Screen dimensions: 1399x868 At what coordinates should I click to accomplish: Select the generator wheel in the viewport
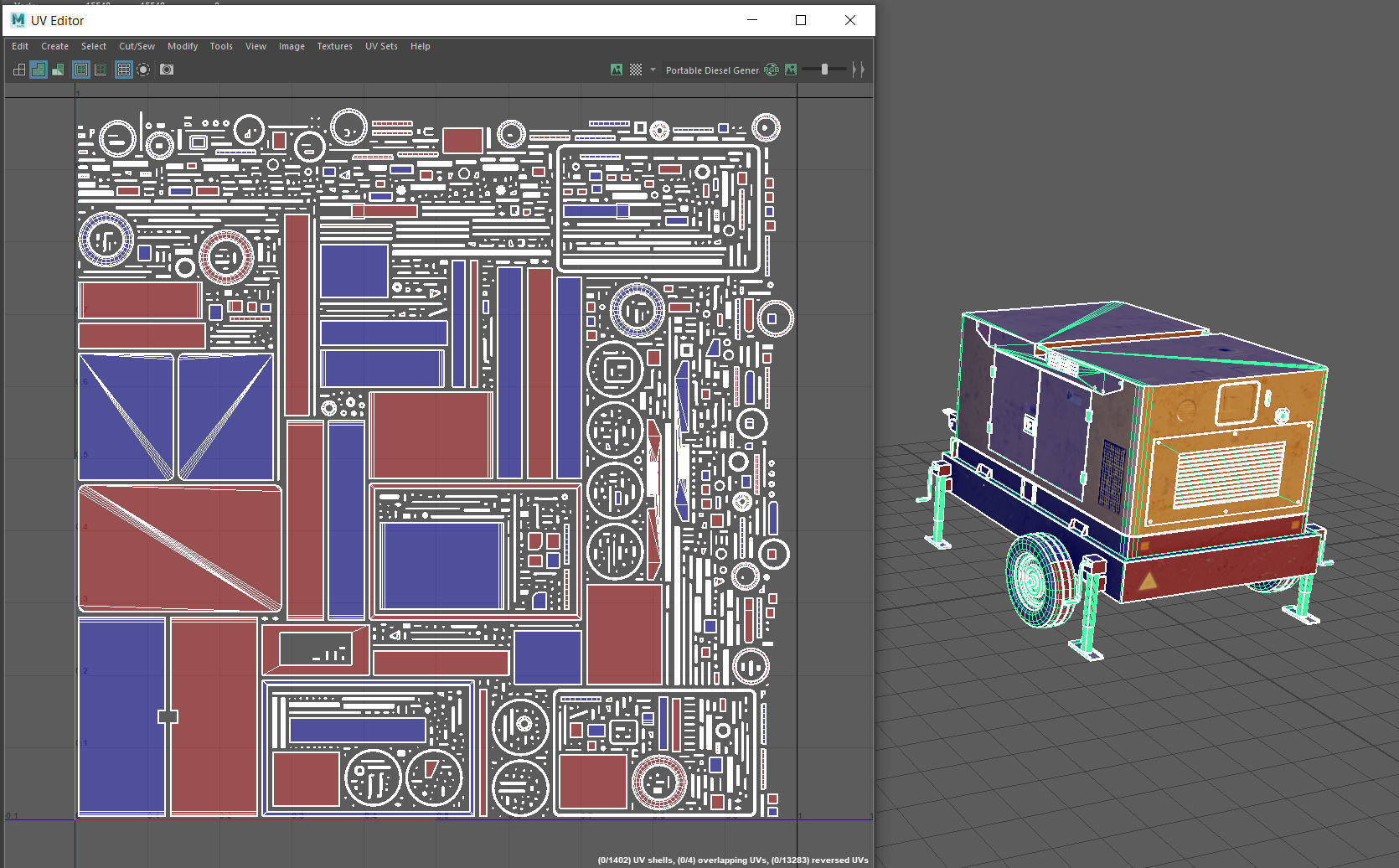1042,580
